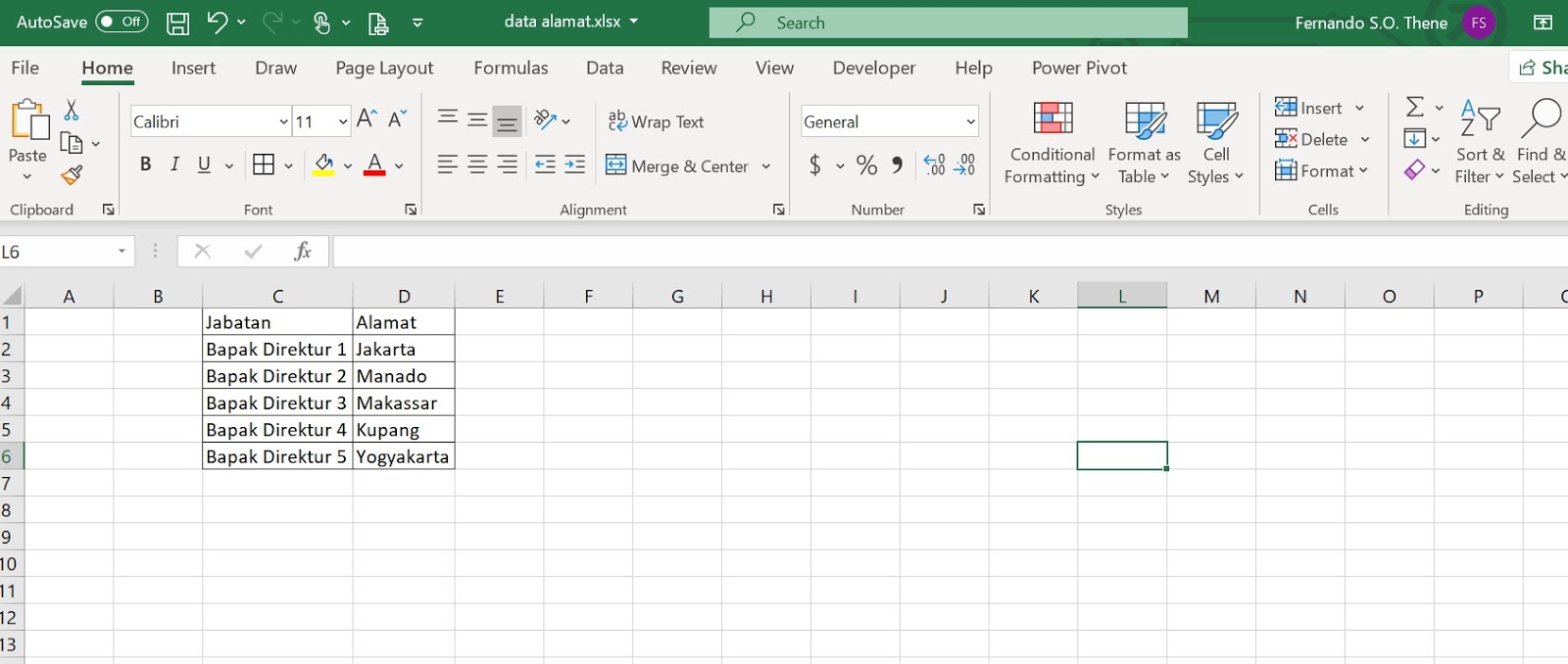Toggle Underline formatting
The image size is (1568, 664).
pyautogui.click(x=204, y=165)
